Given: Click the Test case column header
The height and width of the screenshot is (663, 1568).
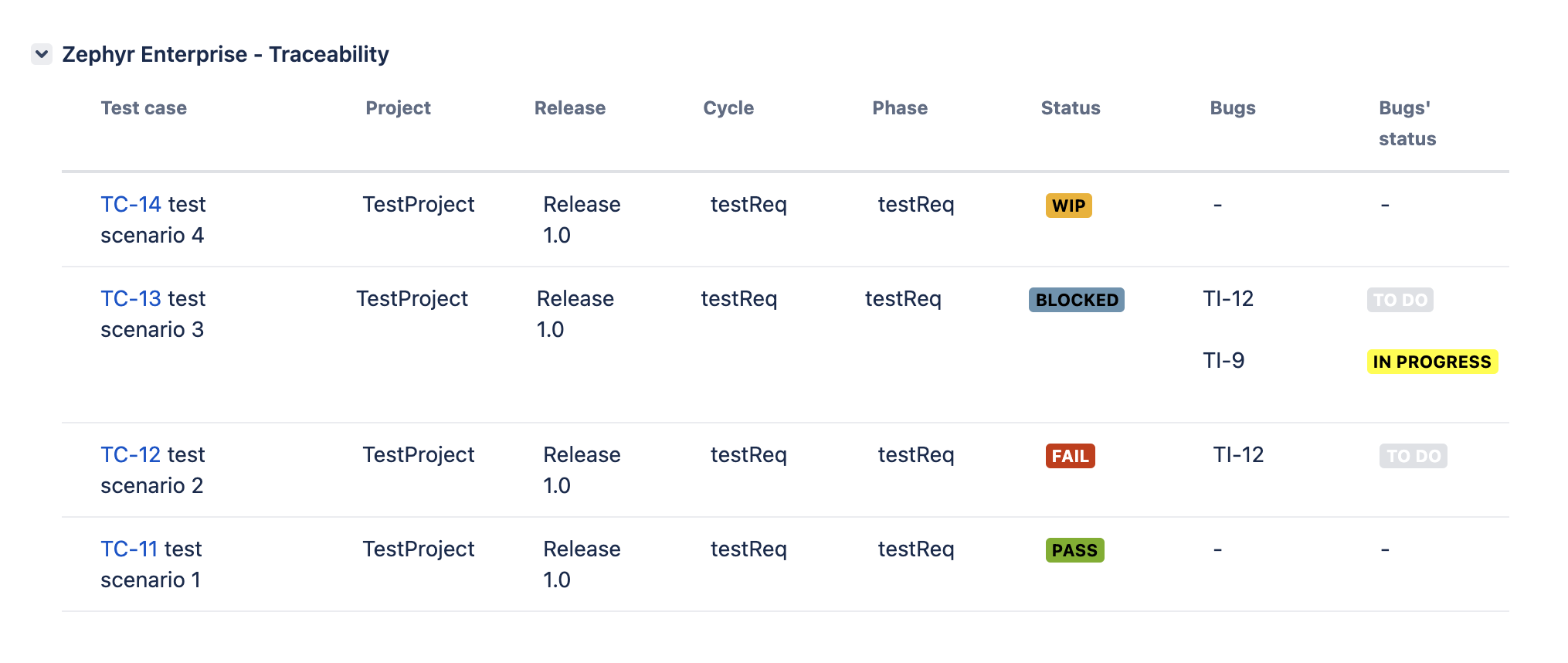Looking at the screenshot, I should coord(144,108).
